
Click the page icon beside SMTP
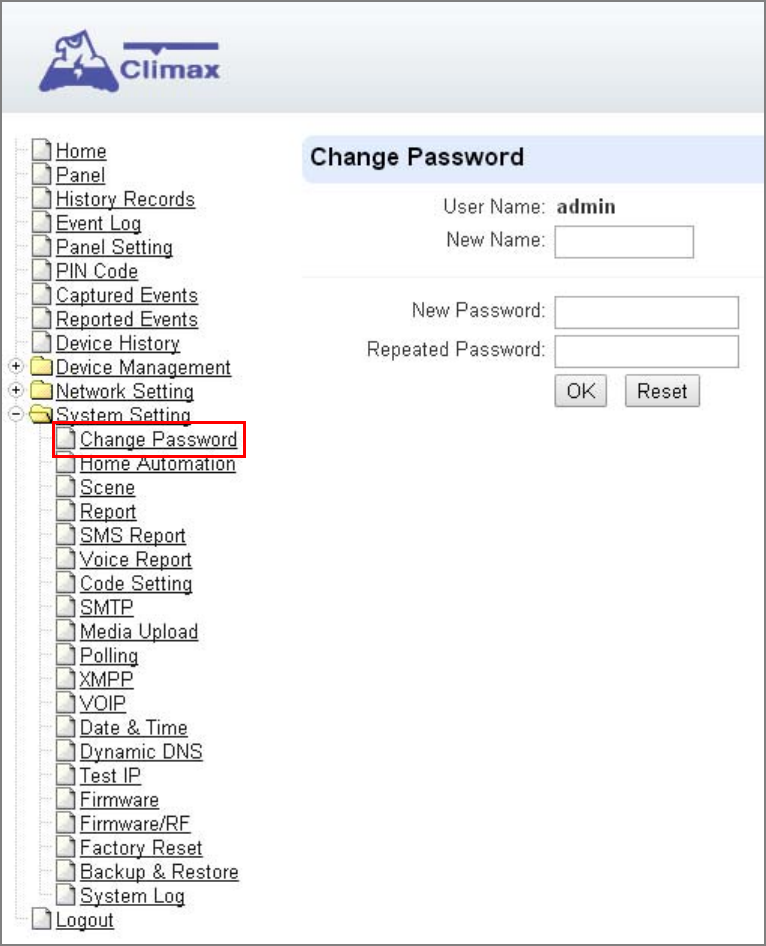pyautogui.click(x=66, y=607)
